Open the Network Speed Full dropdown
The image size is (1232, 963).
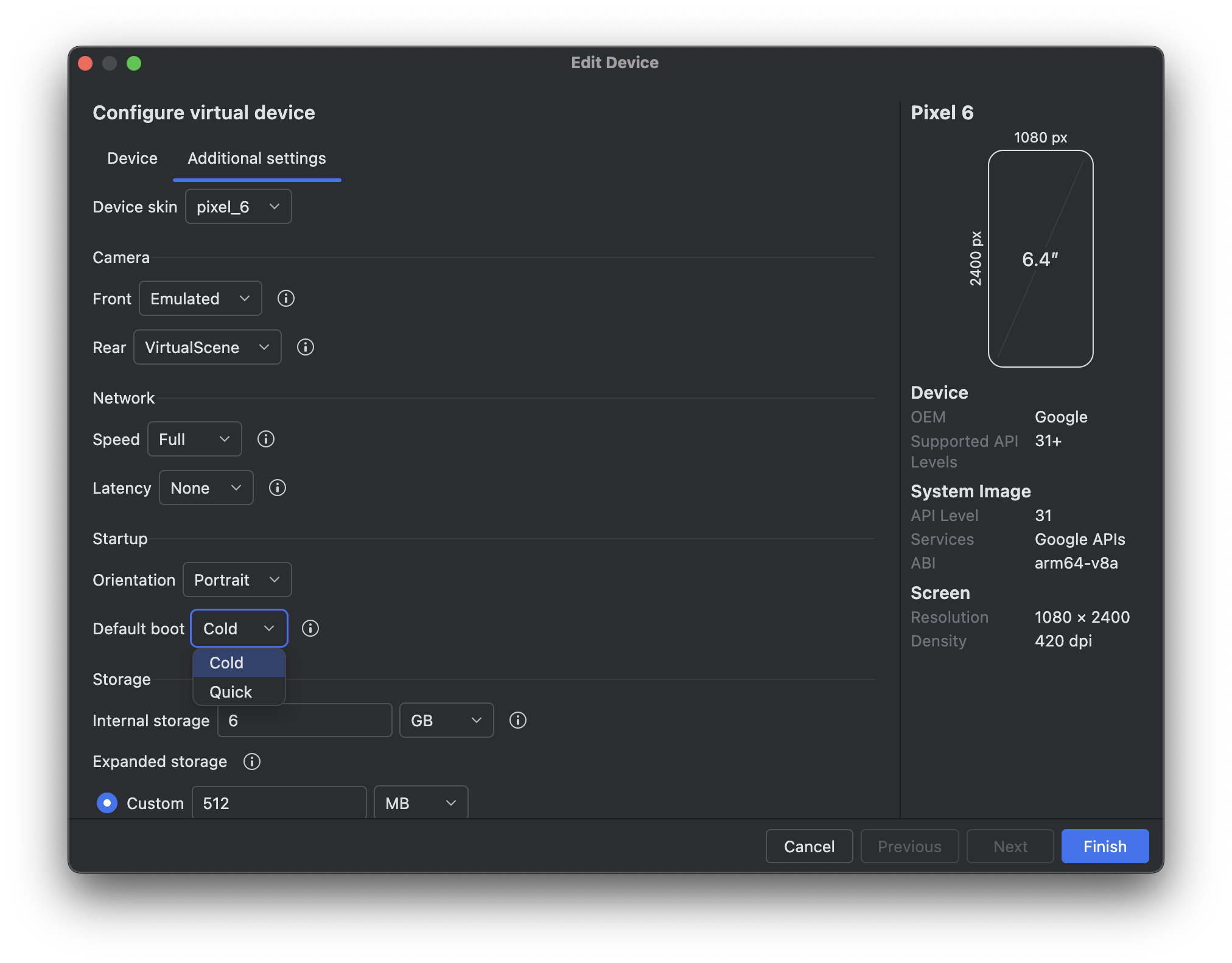(195, 439)
